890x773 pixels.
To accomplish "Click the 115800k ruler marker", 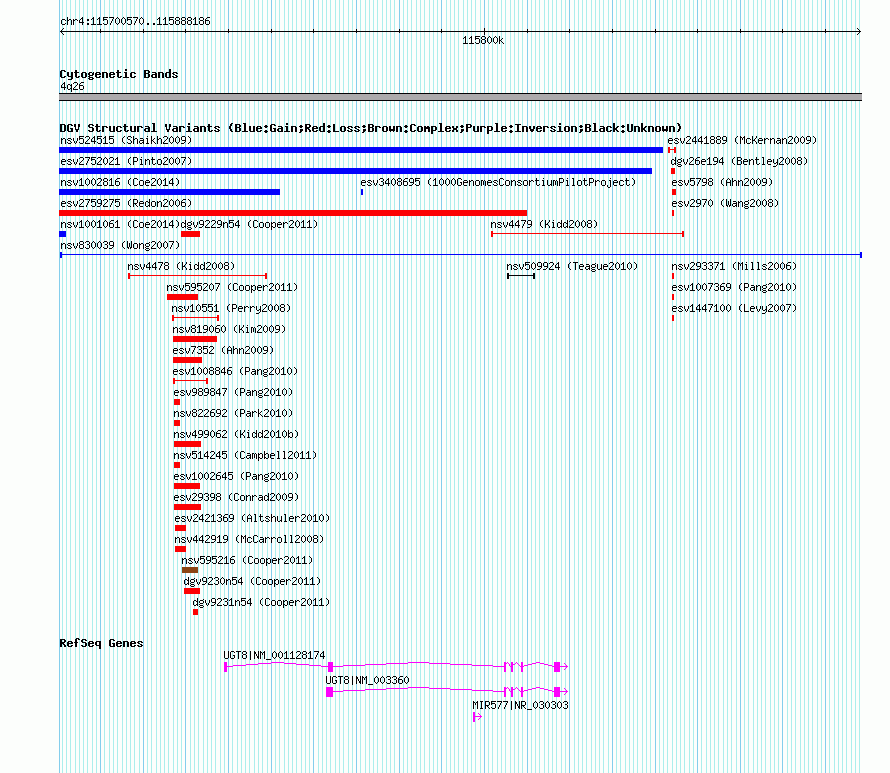I will tap(483, 41).
